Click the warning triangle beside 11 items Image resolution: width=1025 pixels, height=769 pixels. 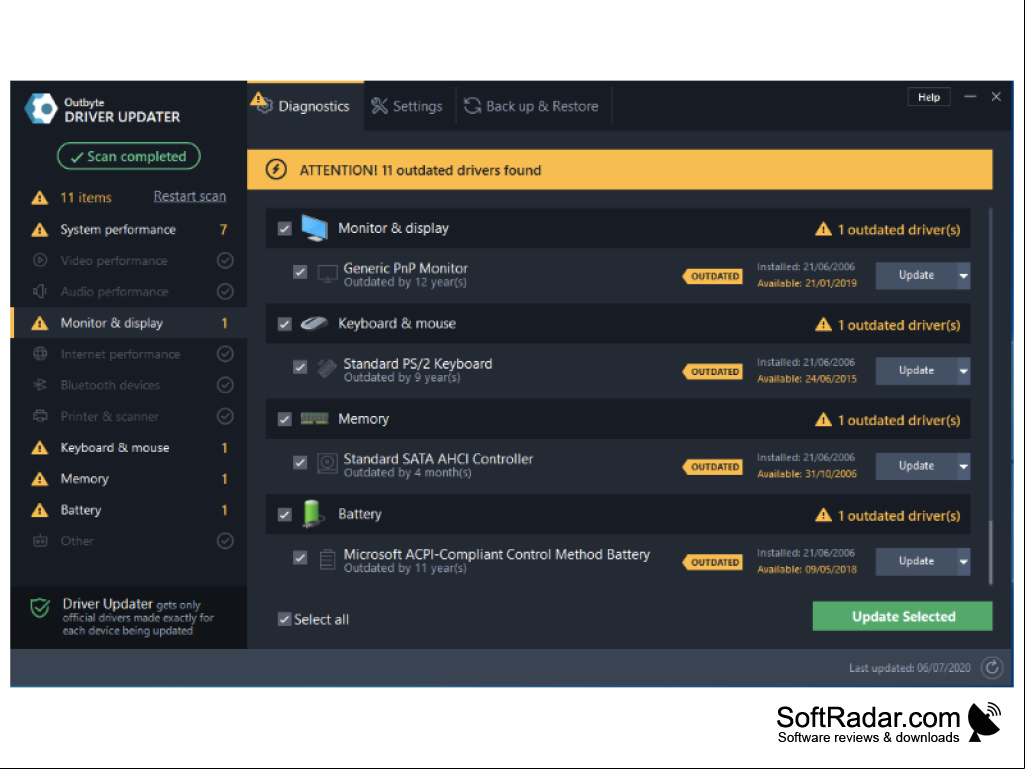(40, 197)
